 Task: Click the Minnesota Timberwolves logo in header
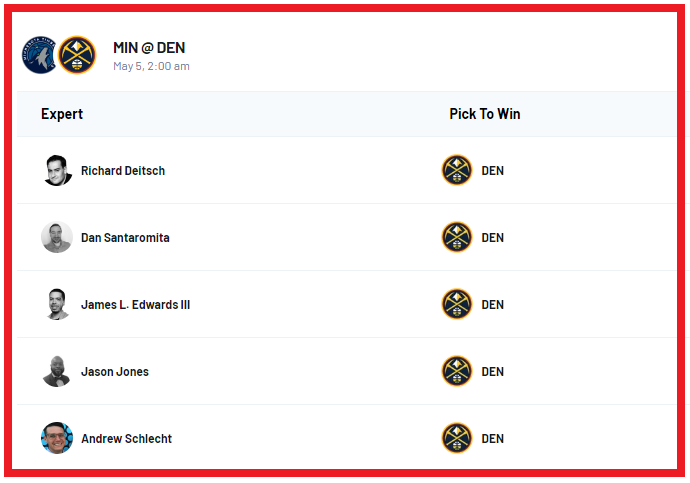(x=40, y=56)
